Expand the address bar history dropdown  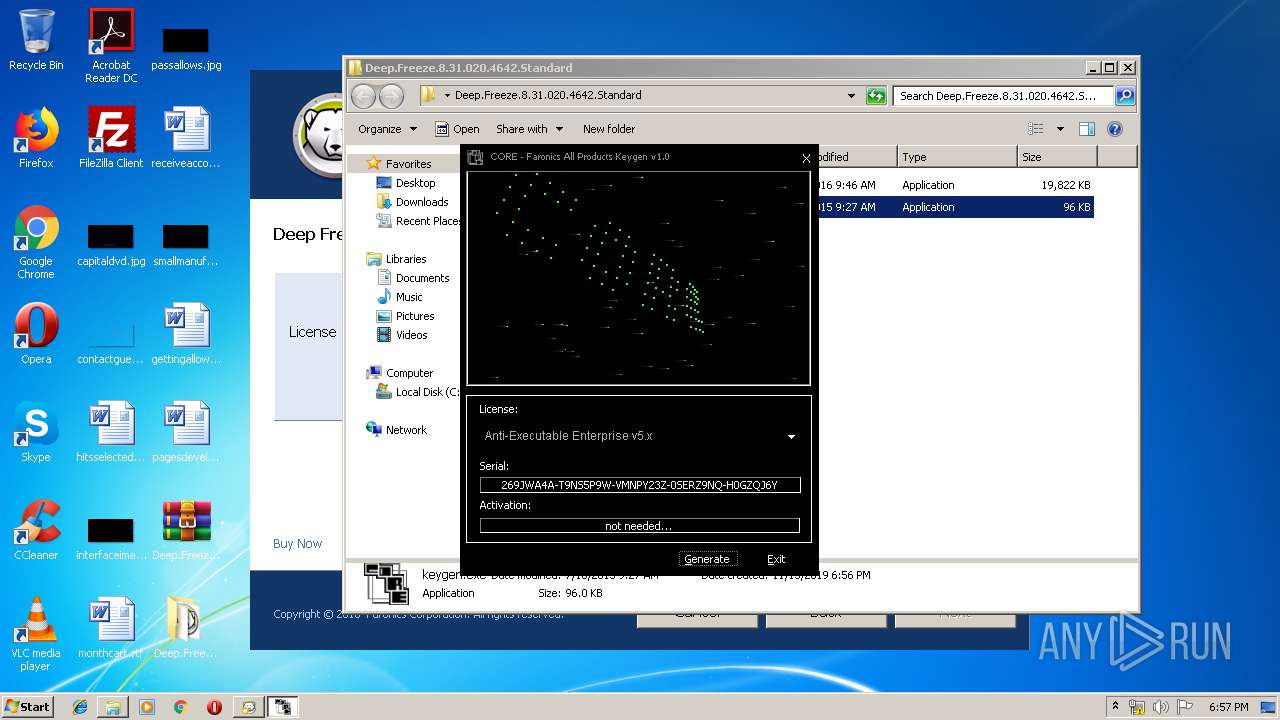[851, 96]
